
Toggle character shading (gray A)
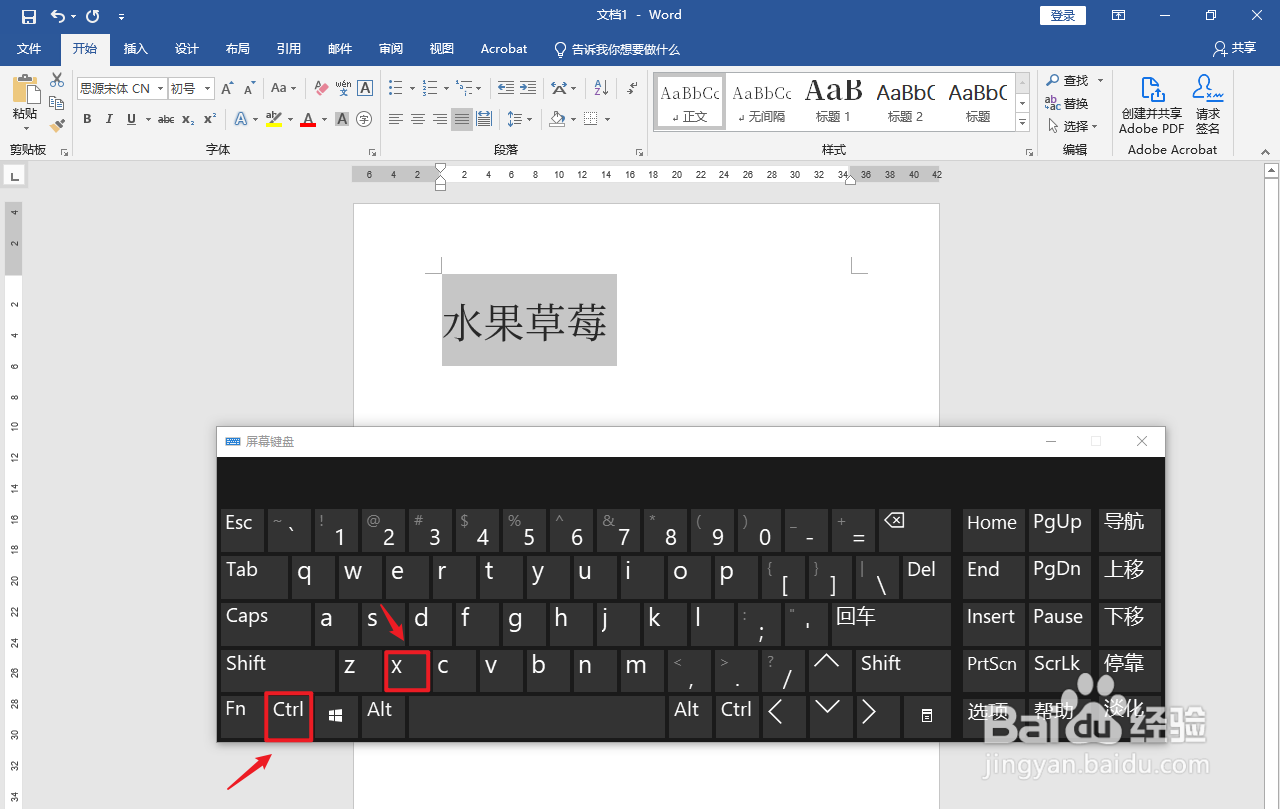coord(342,119)
